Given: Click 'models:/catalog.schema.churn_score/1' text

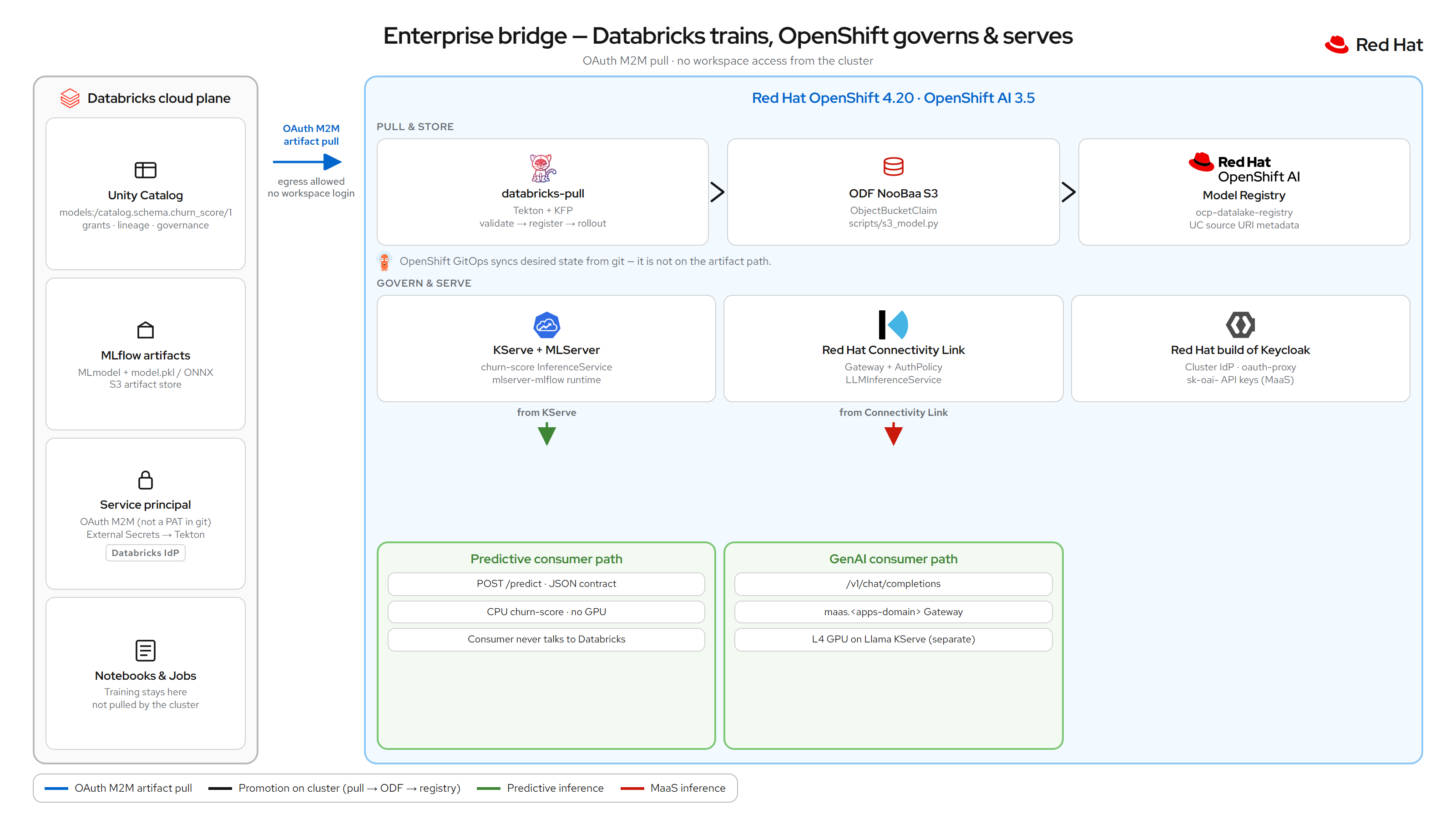Looking at the screenshot, I should point(145,212).
